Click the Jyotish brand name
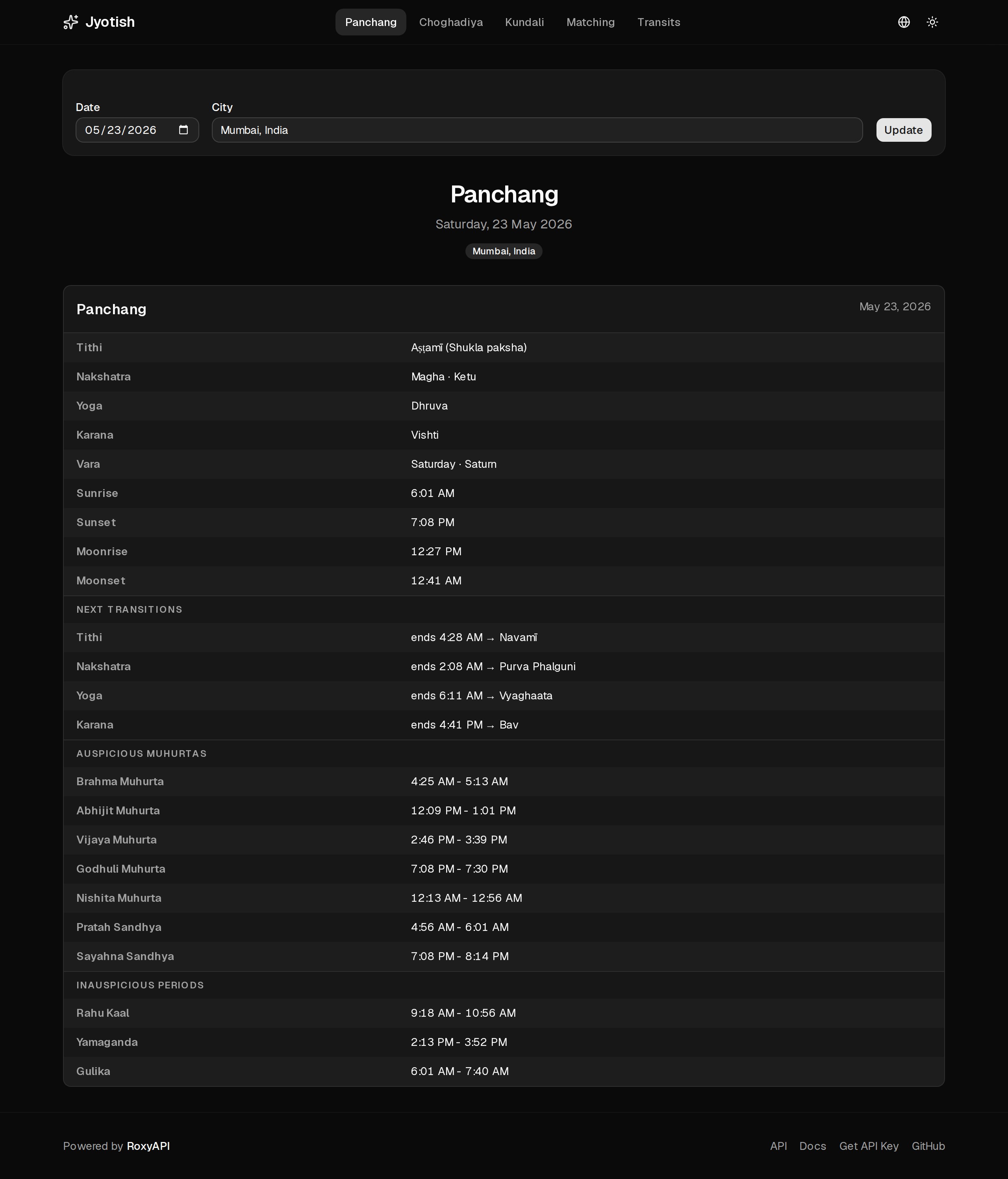Image resolution: width=1008 pixels, height=1179 pixels. (x=110, y=22)
